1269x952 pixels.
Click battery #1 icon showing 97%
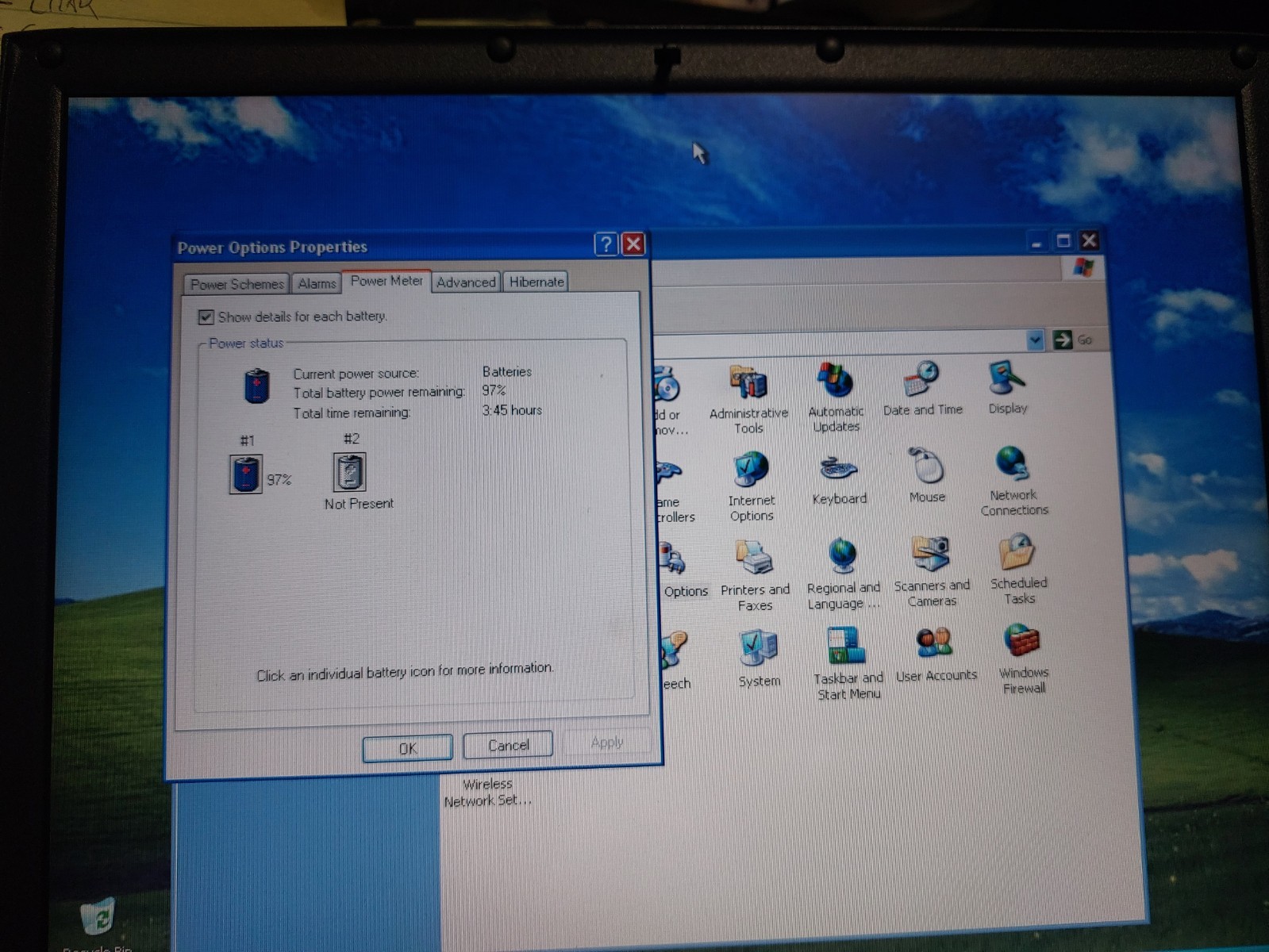pyautogui.click(x=246, y=474)
